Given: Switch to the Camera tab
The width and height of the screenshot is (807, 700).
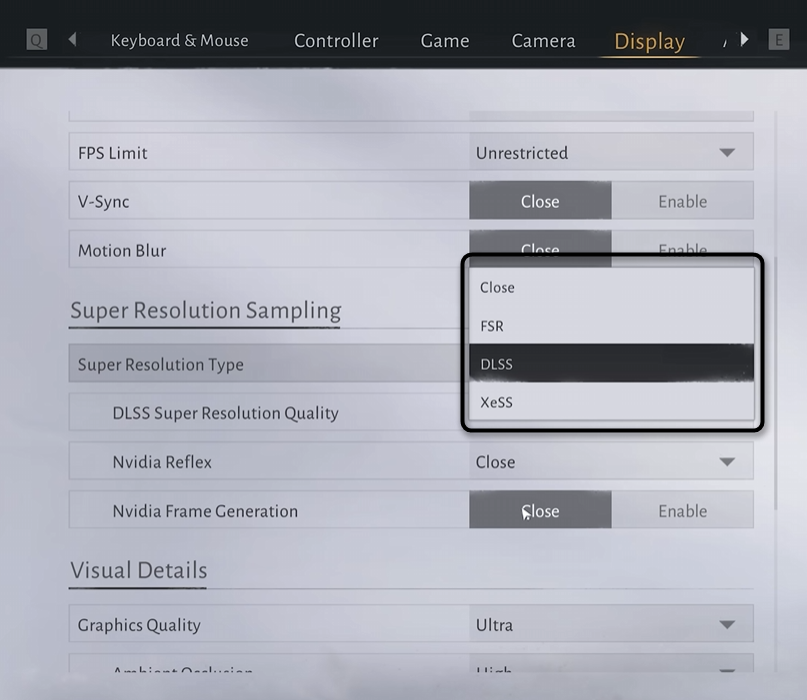Looking at the screenshot, I should [543, 40].
